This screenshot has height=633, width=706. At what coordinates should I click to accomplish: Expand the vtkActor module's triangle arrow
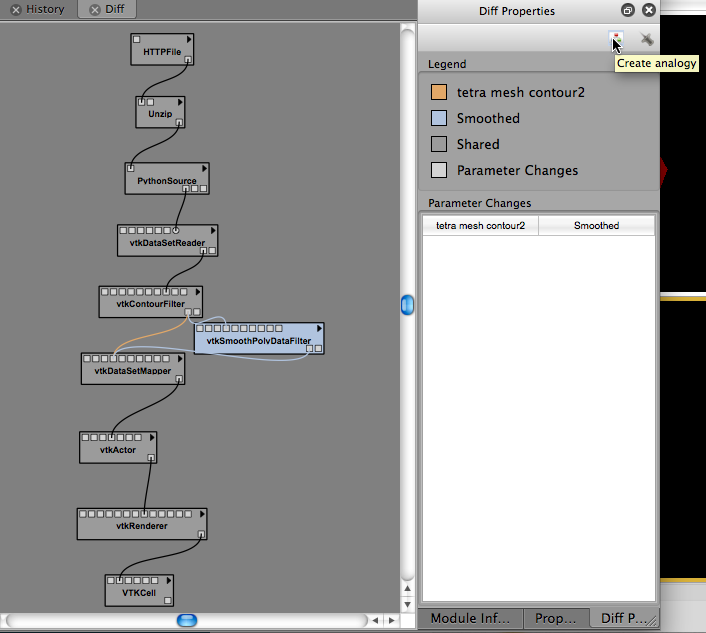point(152,437)
